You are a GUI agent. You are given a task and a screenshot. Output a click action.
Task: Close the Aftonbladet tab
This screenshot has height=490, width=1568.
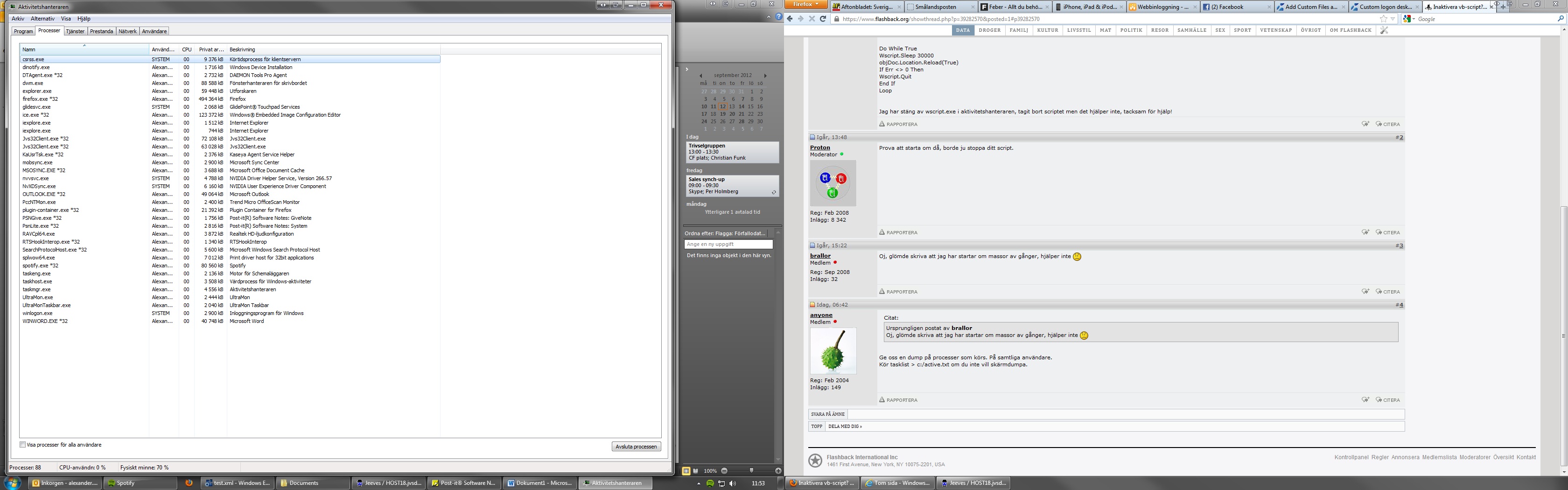tap(899, 7)
